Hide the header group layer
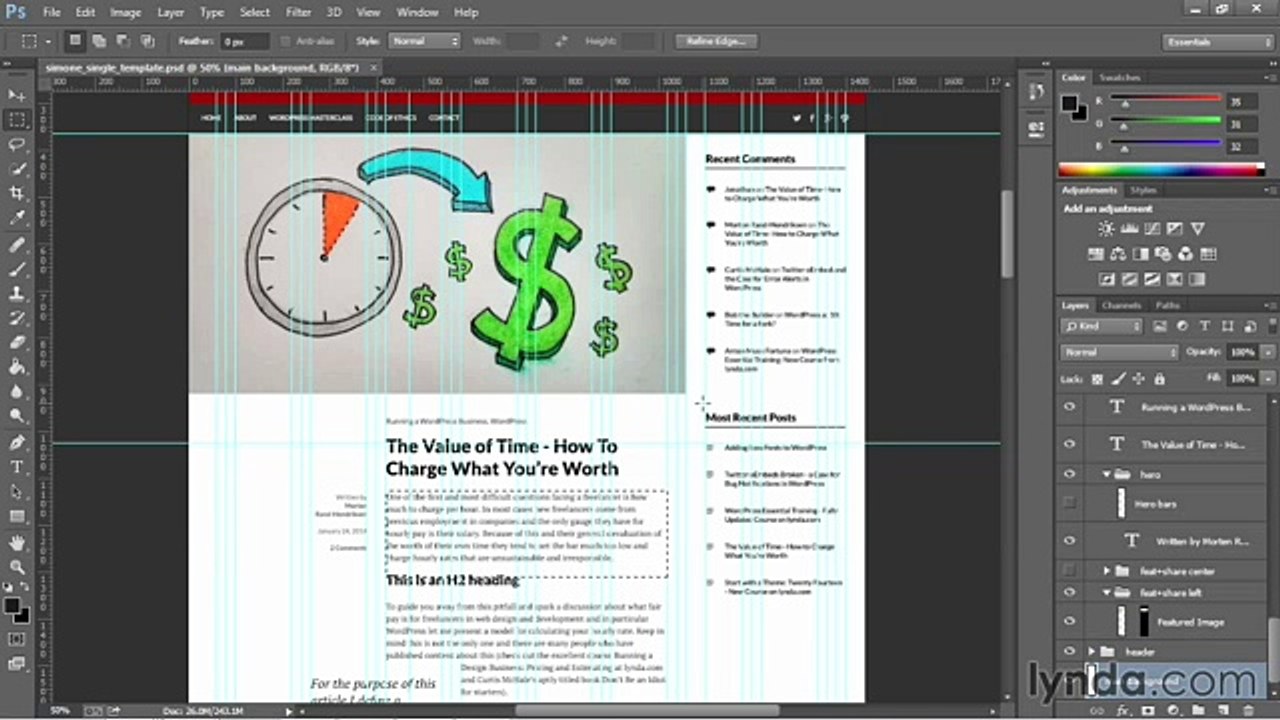 1070,652
